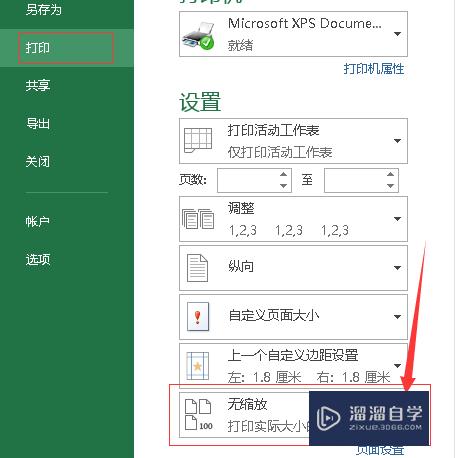The image size is (455, 458).
Task: Click the collated pages icon next to 调整
Action: point(198,219)
